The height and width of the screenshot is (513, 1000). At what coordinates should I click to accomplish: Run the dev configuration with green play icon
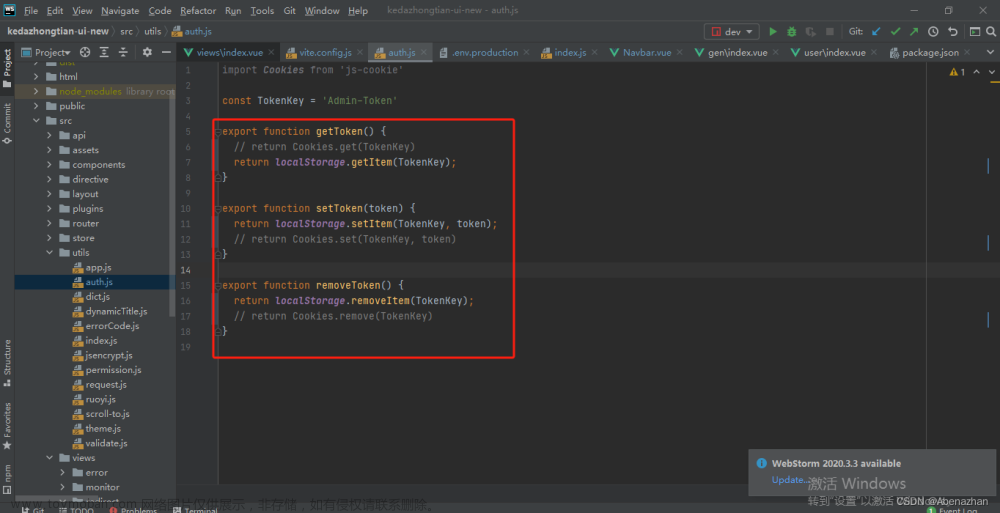[x=773, y=31]
